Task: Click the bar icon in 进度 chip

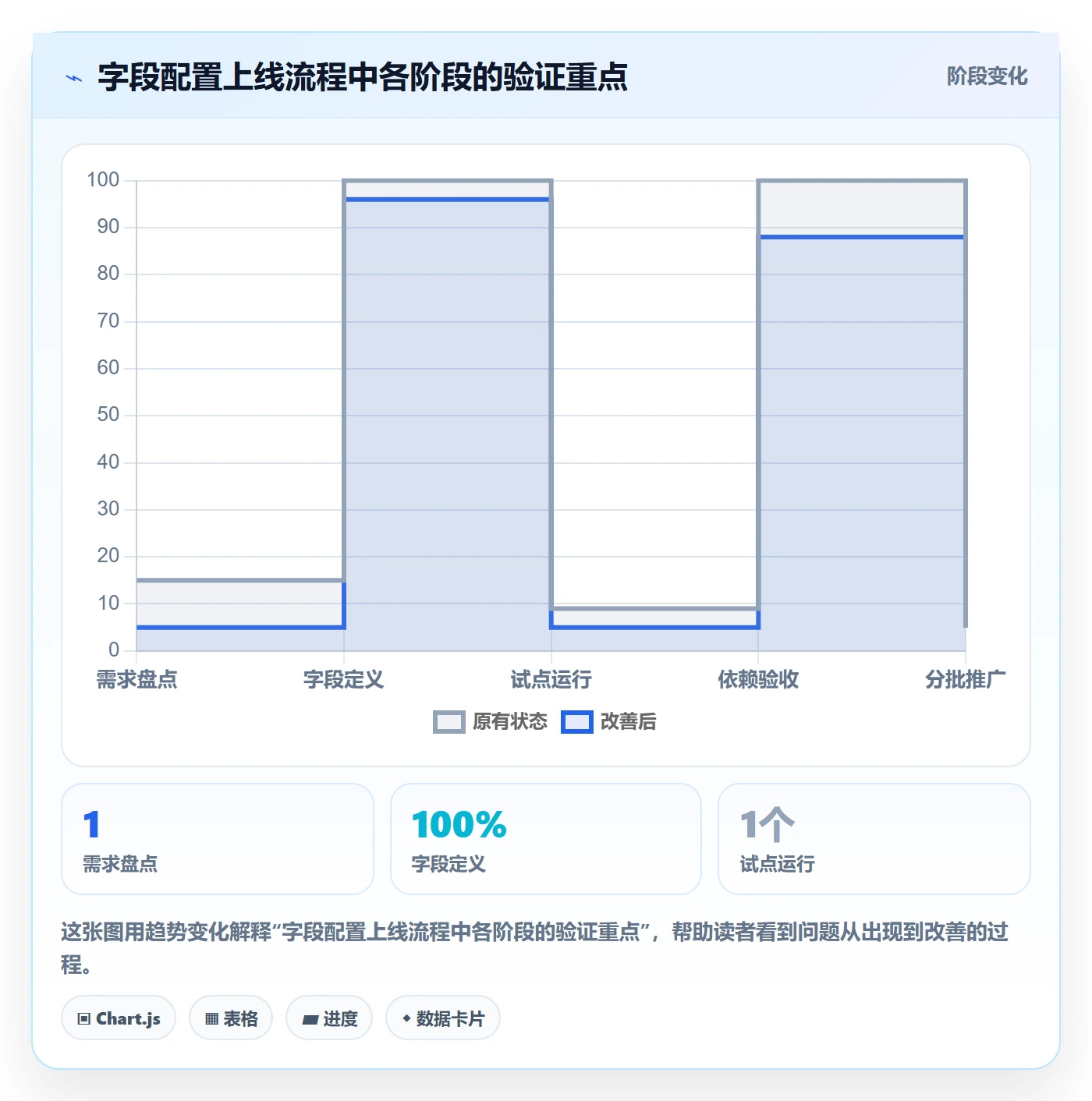Action: coord(310,1019)
